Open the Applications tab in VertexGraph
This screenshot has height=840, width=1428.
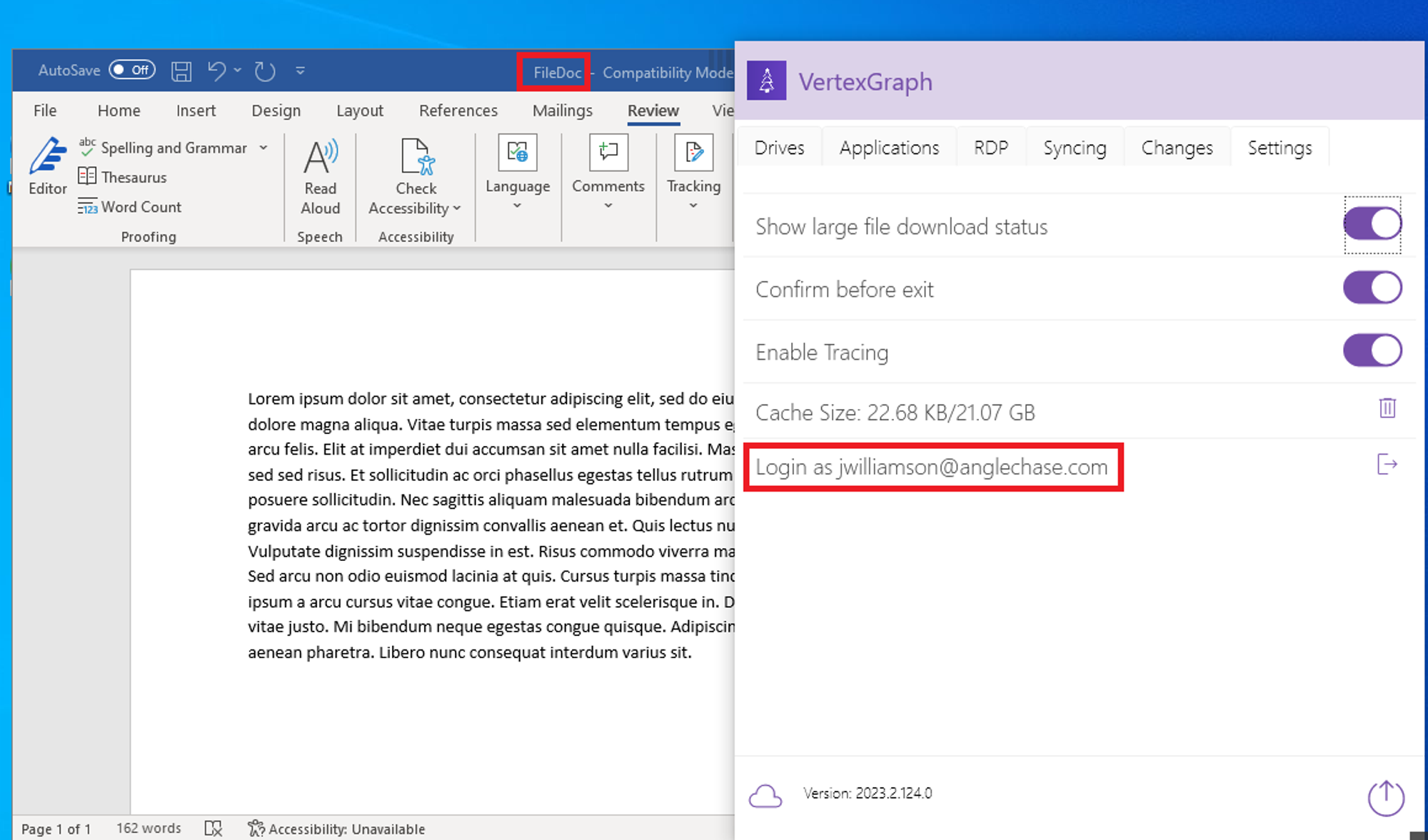pos(890,148)
